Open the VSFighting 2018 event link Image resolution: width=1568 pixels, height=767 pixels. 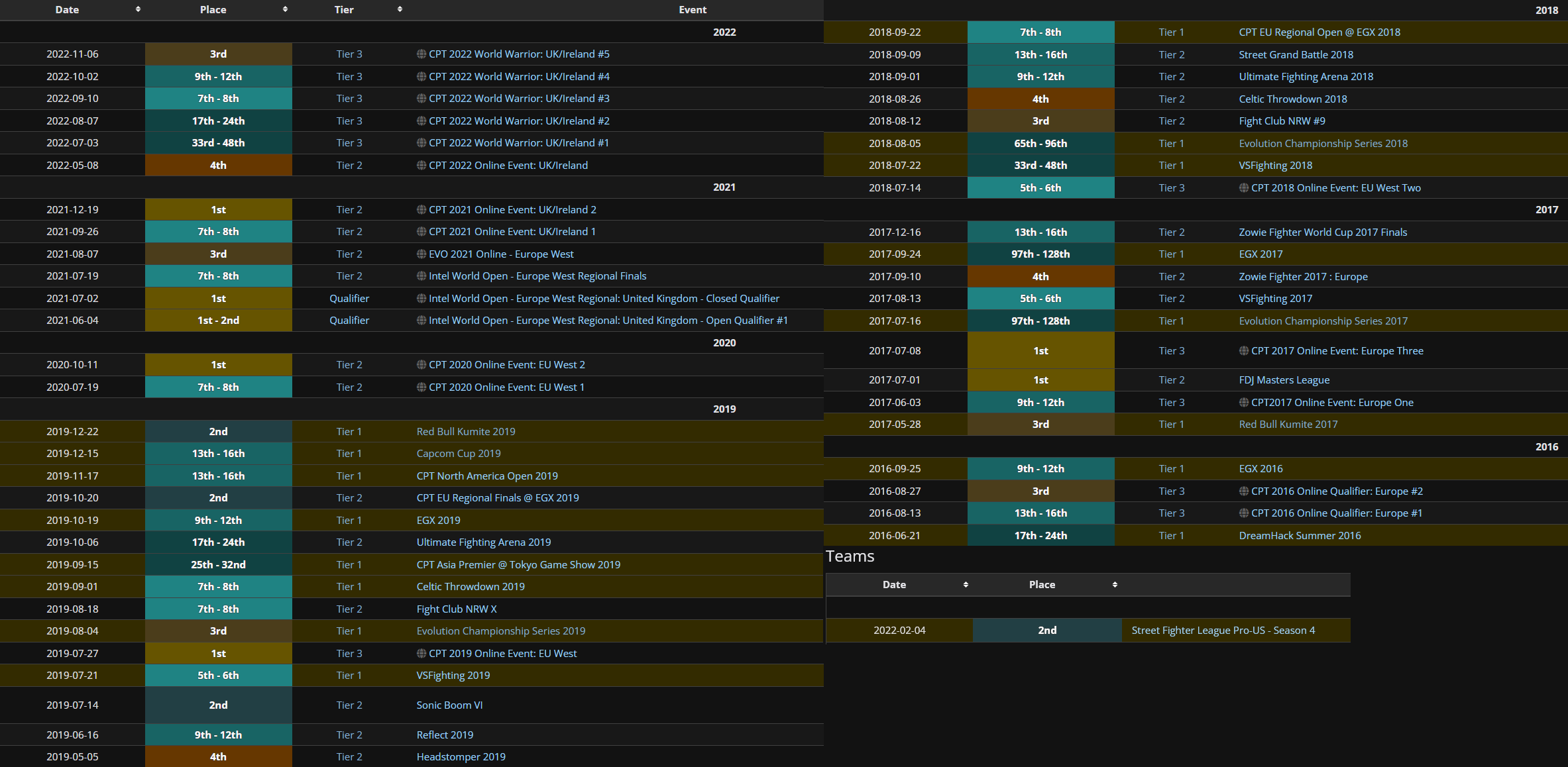[1275, 166]
